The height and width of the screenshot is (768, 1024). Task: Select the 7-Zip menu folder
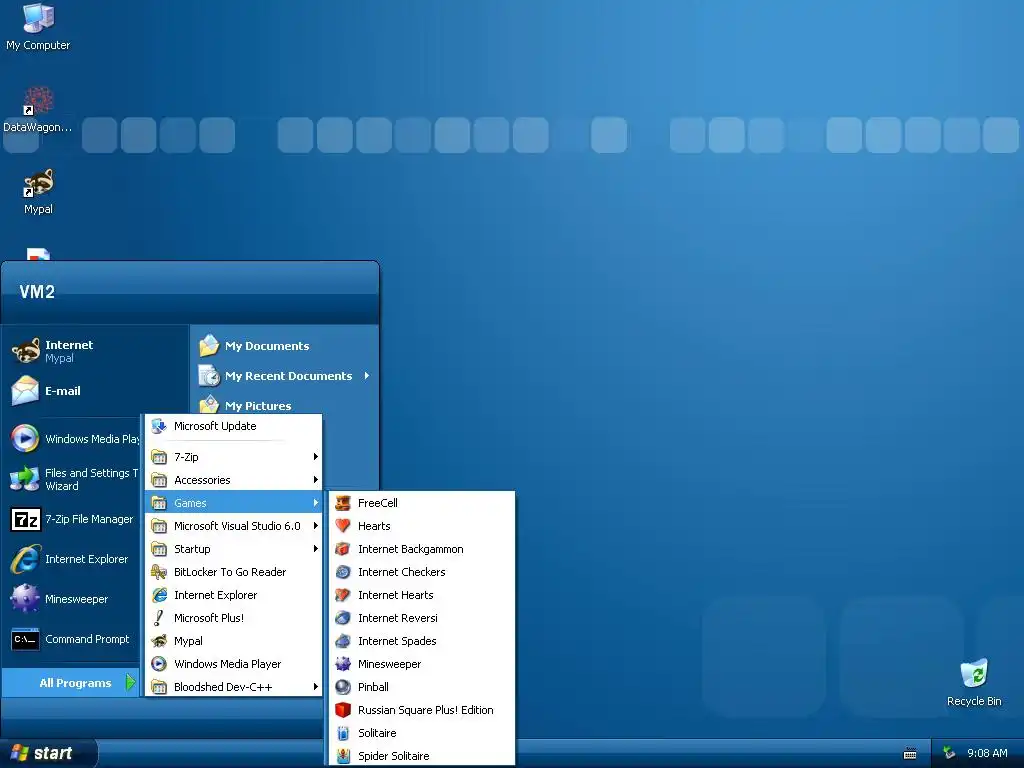(234, 457)
